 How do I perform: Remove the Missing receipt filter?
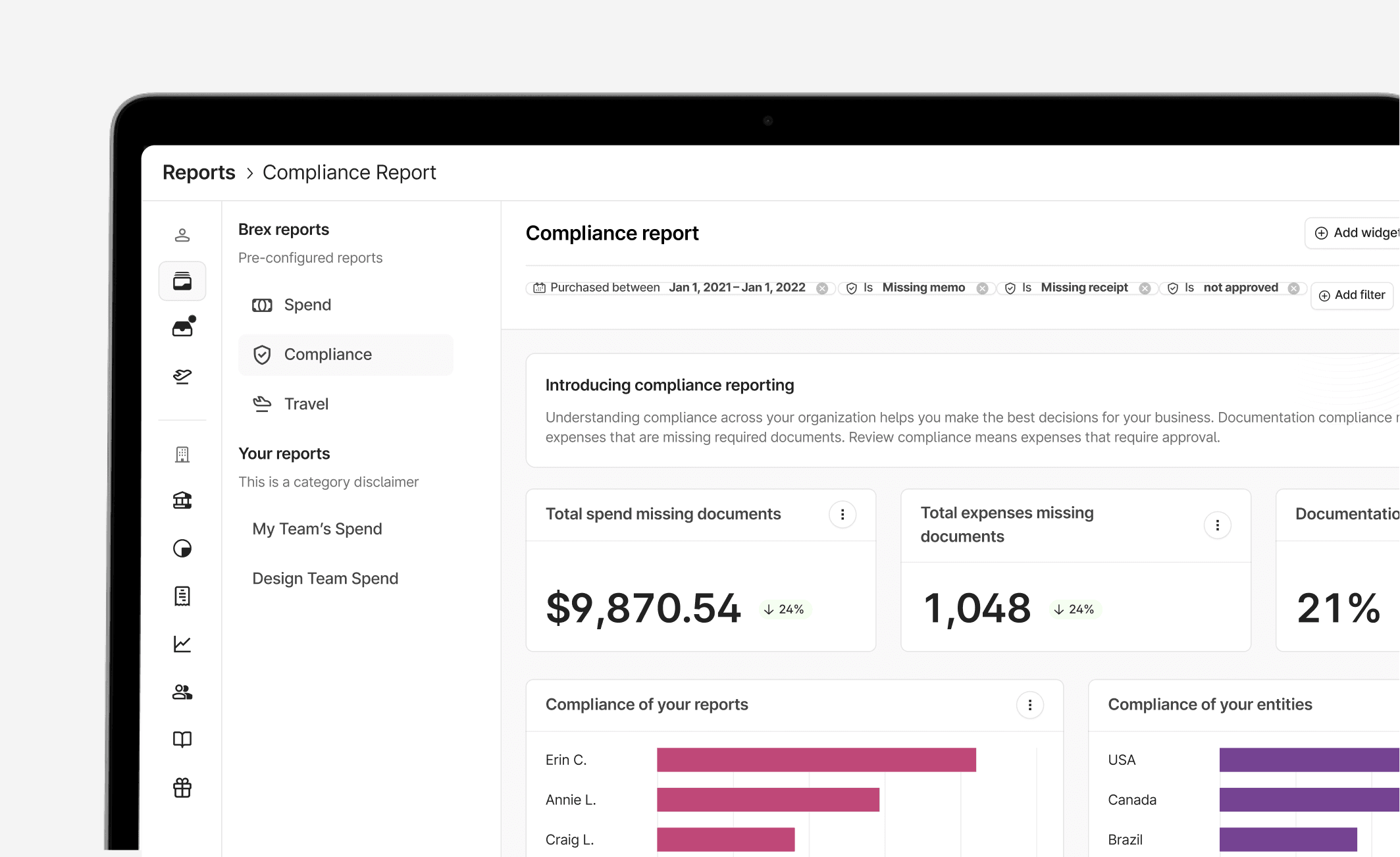1145,288
